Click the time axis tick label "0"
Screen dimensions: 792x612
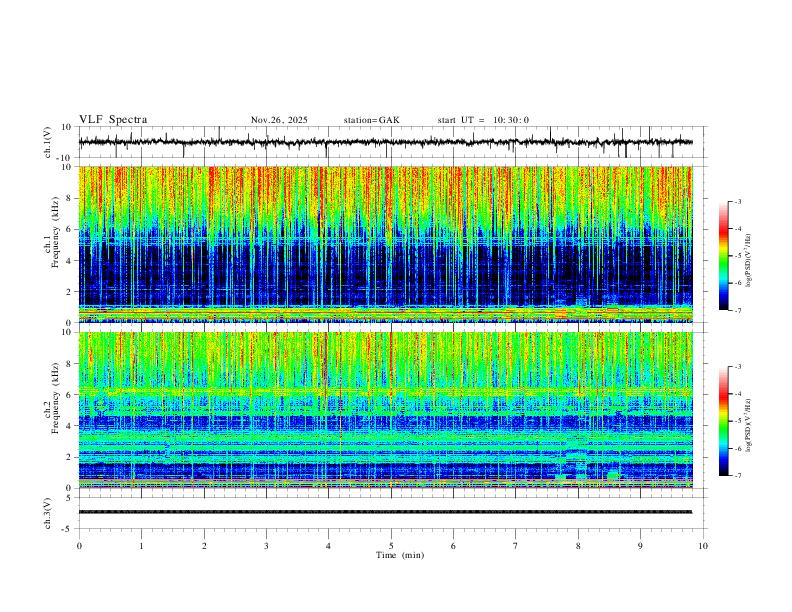(x=79, y=546)
